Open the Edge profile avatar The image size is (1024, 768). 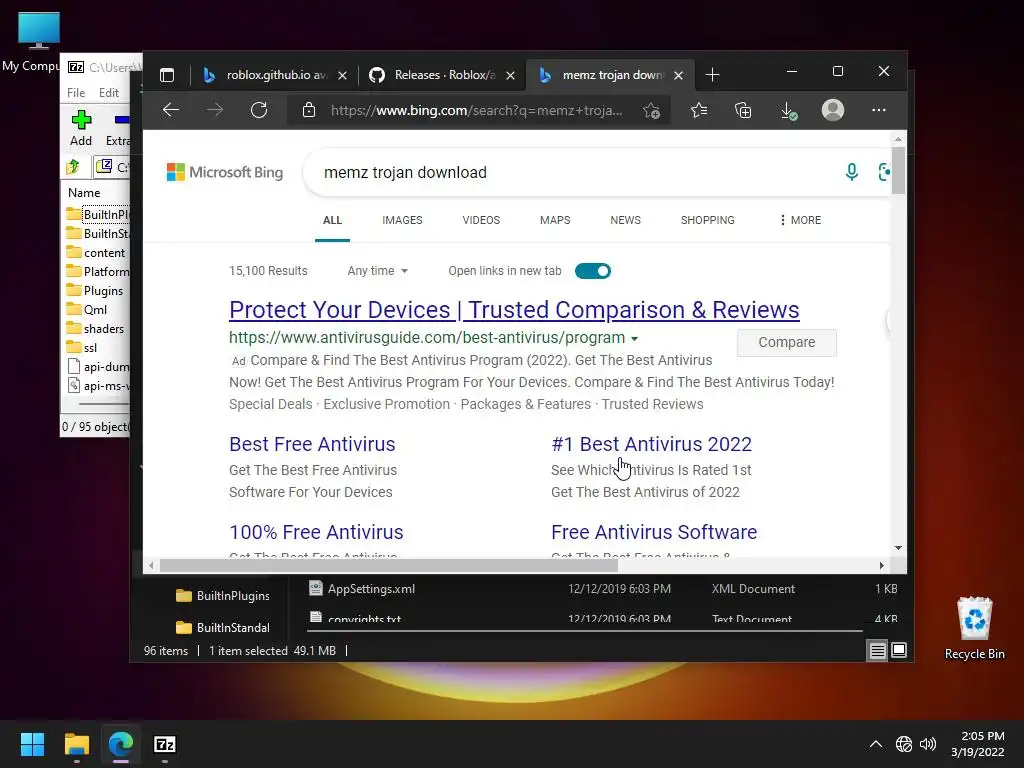(x=833, y=110)
